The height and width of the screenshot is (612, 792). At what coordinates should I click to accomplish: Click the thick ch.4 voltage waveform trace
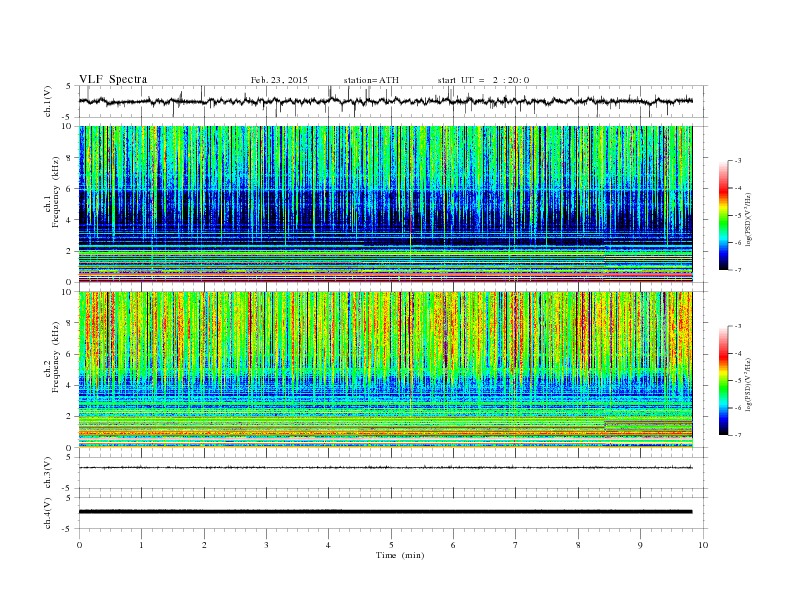(x=385, y=512)
